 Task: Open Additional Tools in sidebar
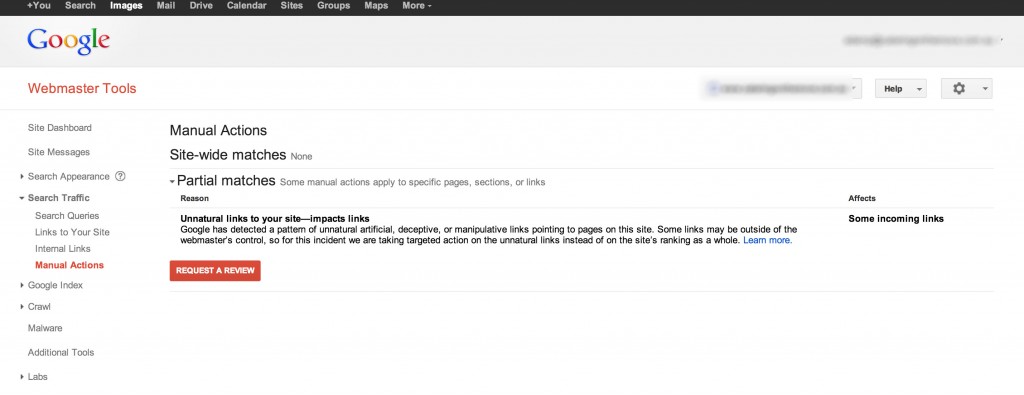tap(61, 353)
